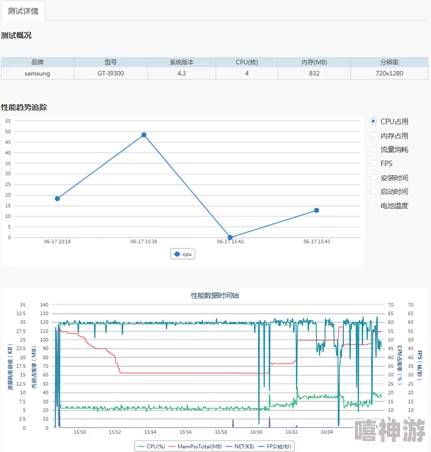Select the 启动时间 radio button
The height and width of the screenshot is (452, 431).
(x=373, y=192)
